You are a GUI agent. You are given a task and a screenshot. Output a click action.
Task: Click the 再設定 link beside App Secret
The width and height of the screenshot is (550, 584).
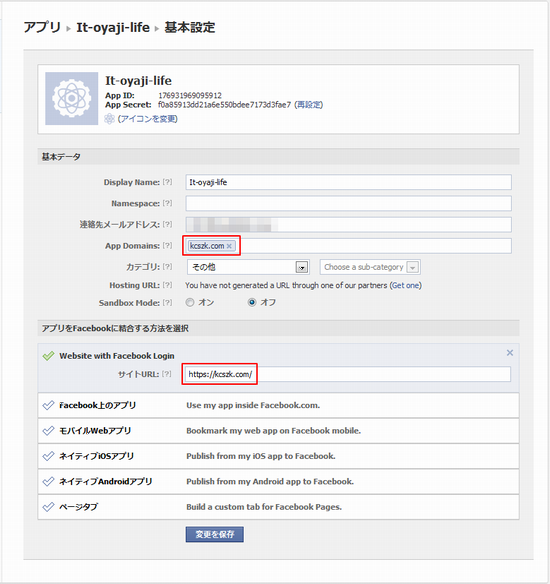pos(309,105)
